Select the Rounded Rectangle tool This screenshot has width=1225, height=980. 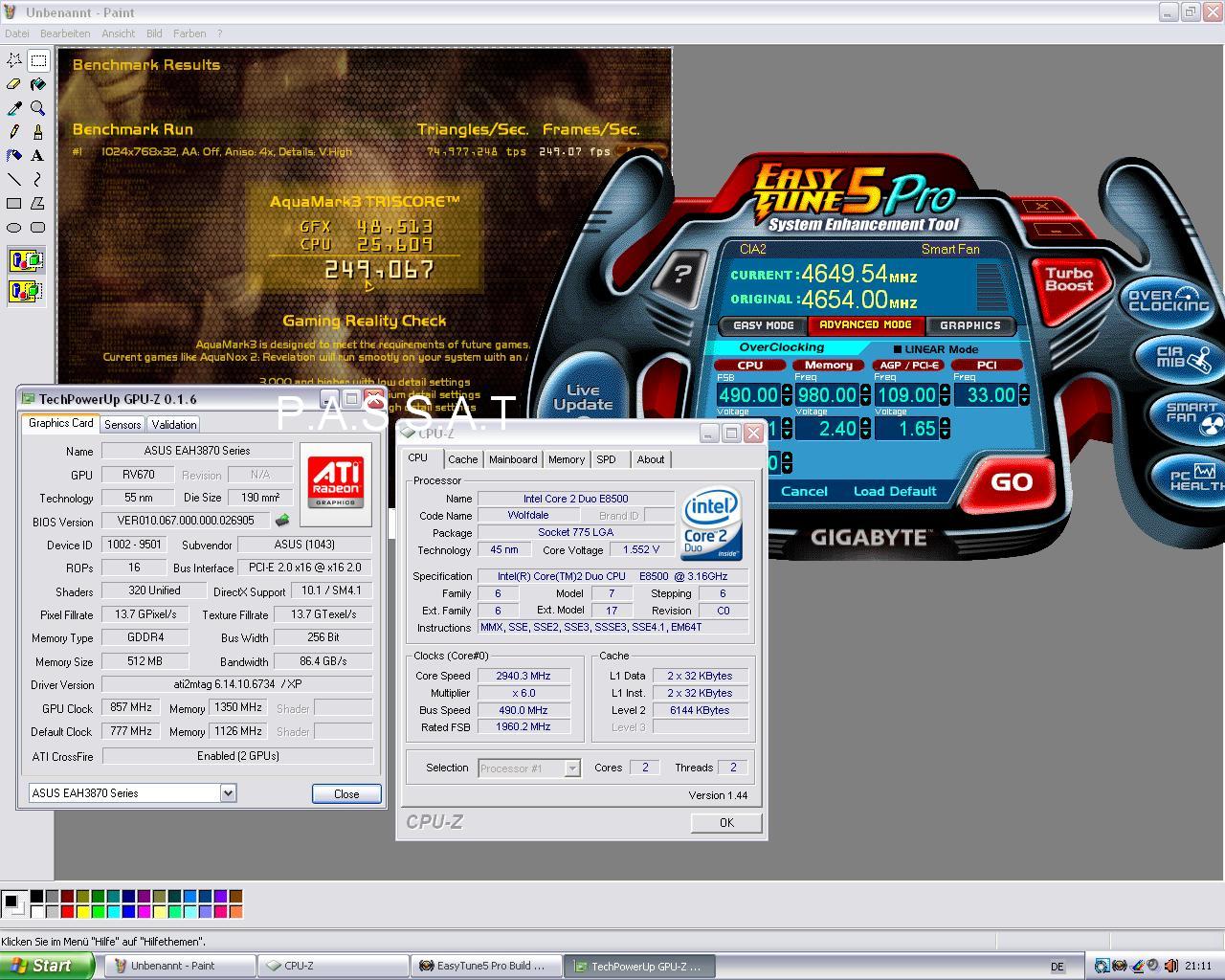pos(38,227)
